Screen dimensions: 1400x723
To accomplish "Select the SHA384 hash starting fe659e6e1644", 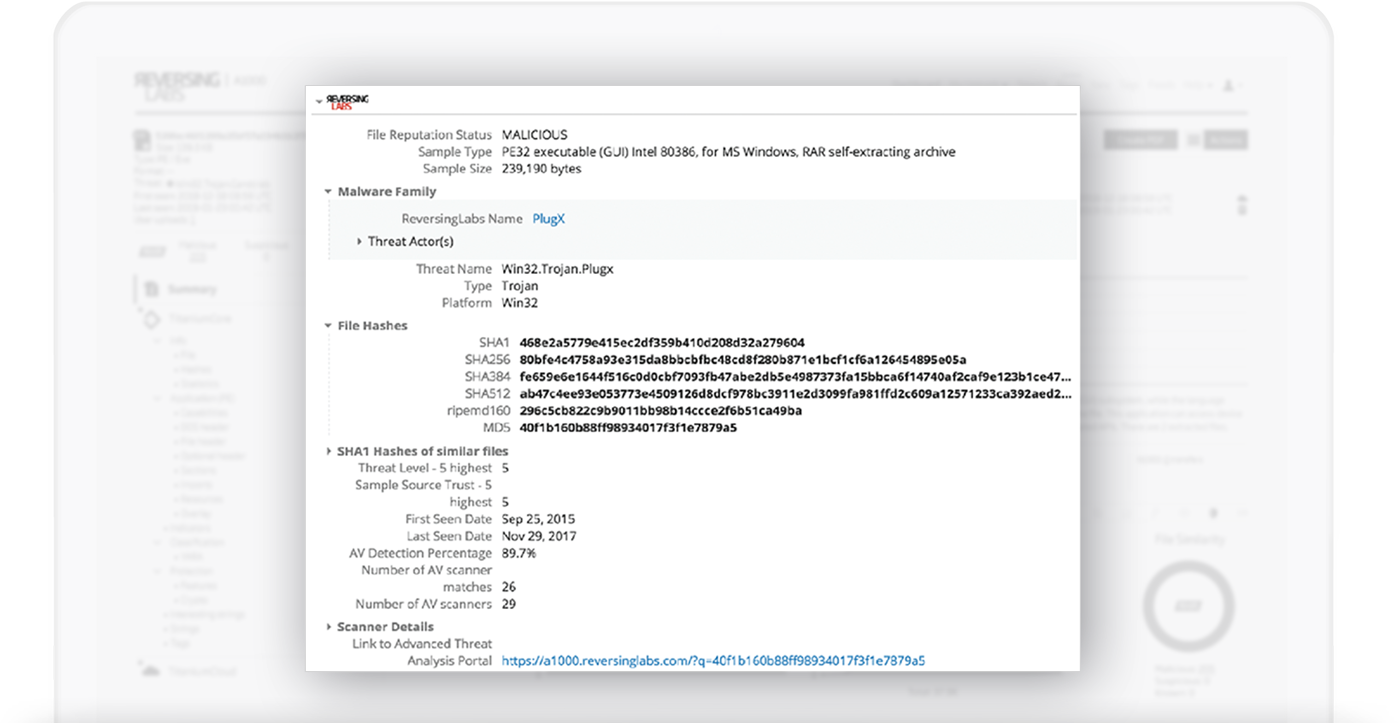I will (795, 377).
